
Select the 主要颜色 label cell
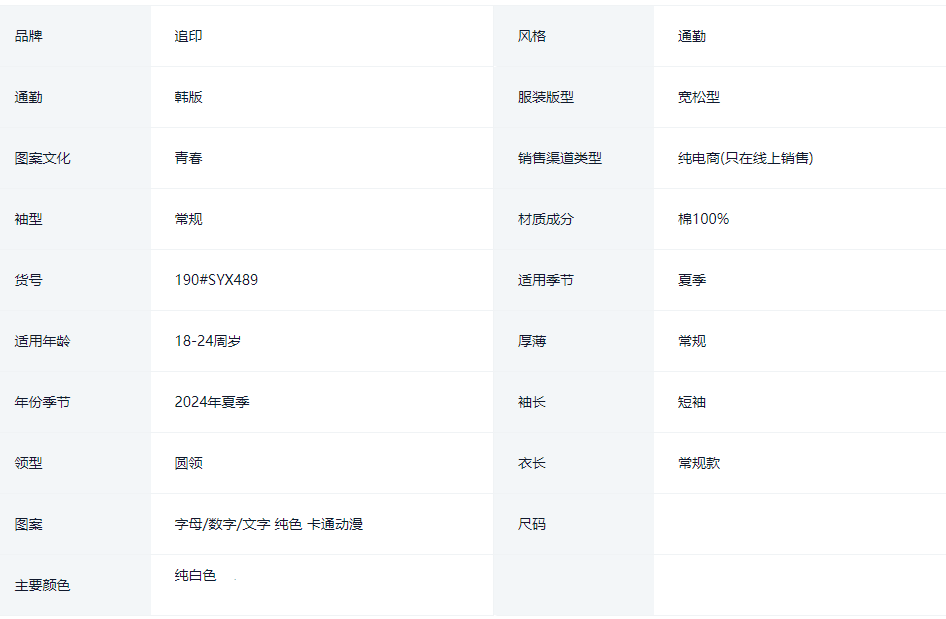(x=43, y=585)
